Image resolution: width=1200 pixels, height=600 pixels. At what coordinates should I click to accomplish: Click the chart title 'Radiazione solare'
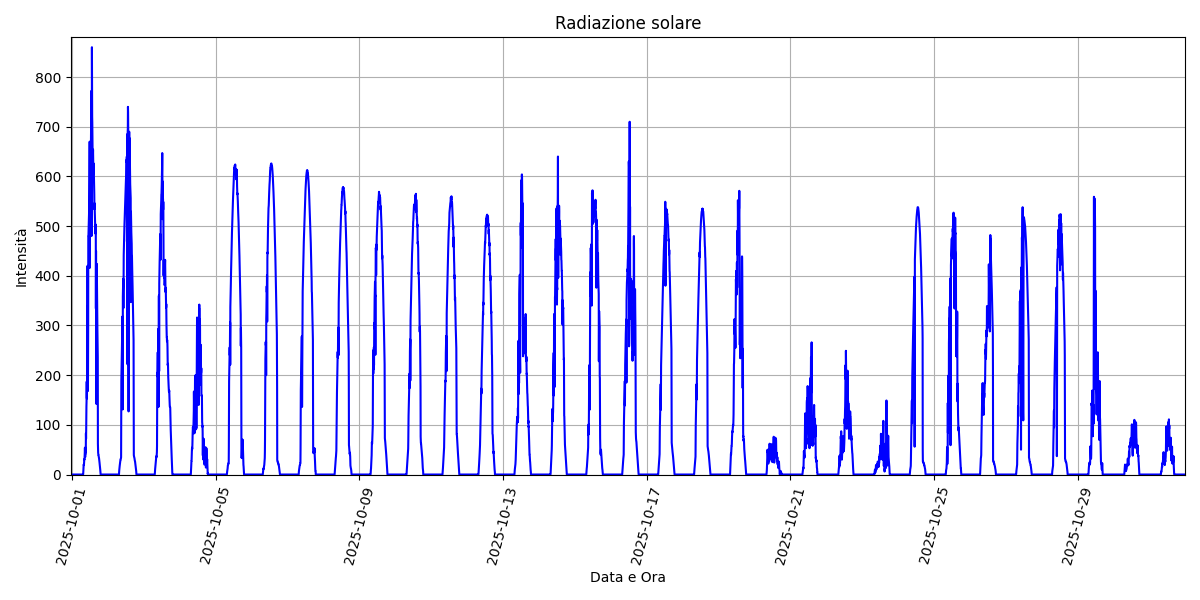628,23
